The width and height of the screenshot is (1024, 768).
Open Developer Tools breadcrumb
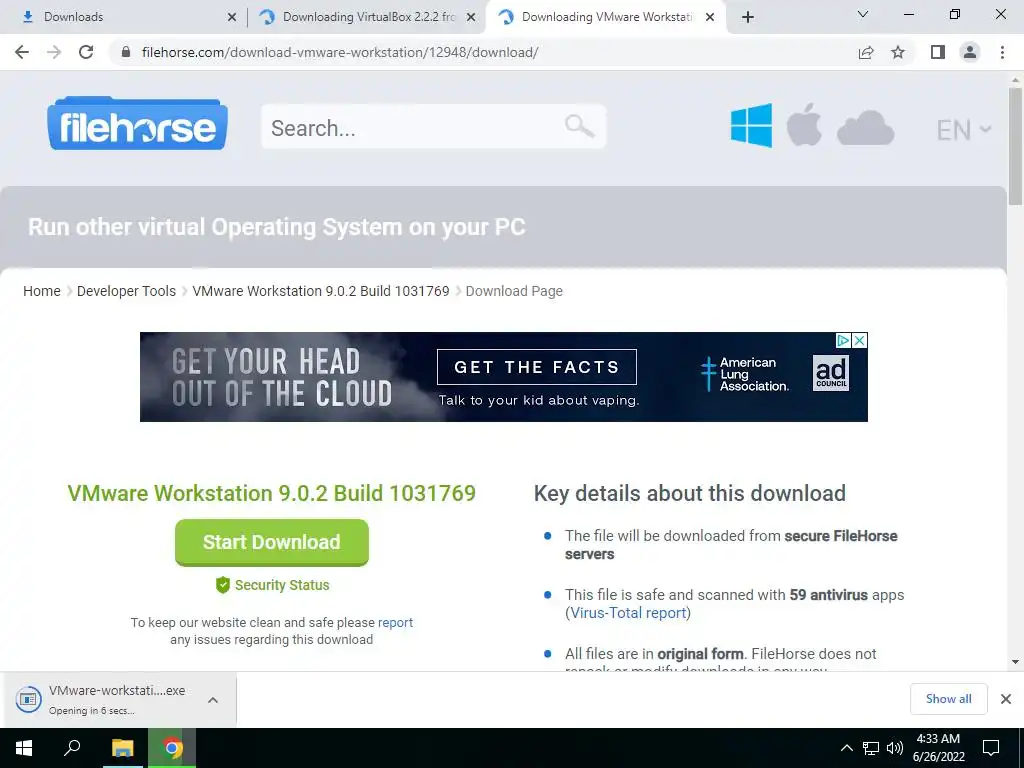126,291
